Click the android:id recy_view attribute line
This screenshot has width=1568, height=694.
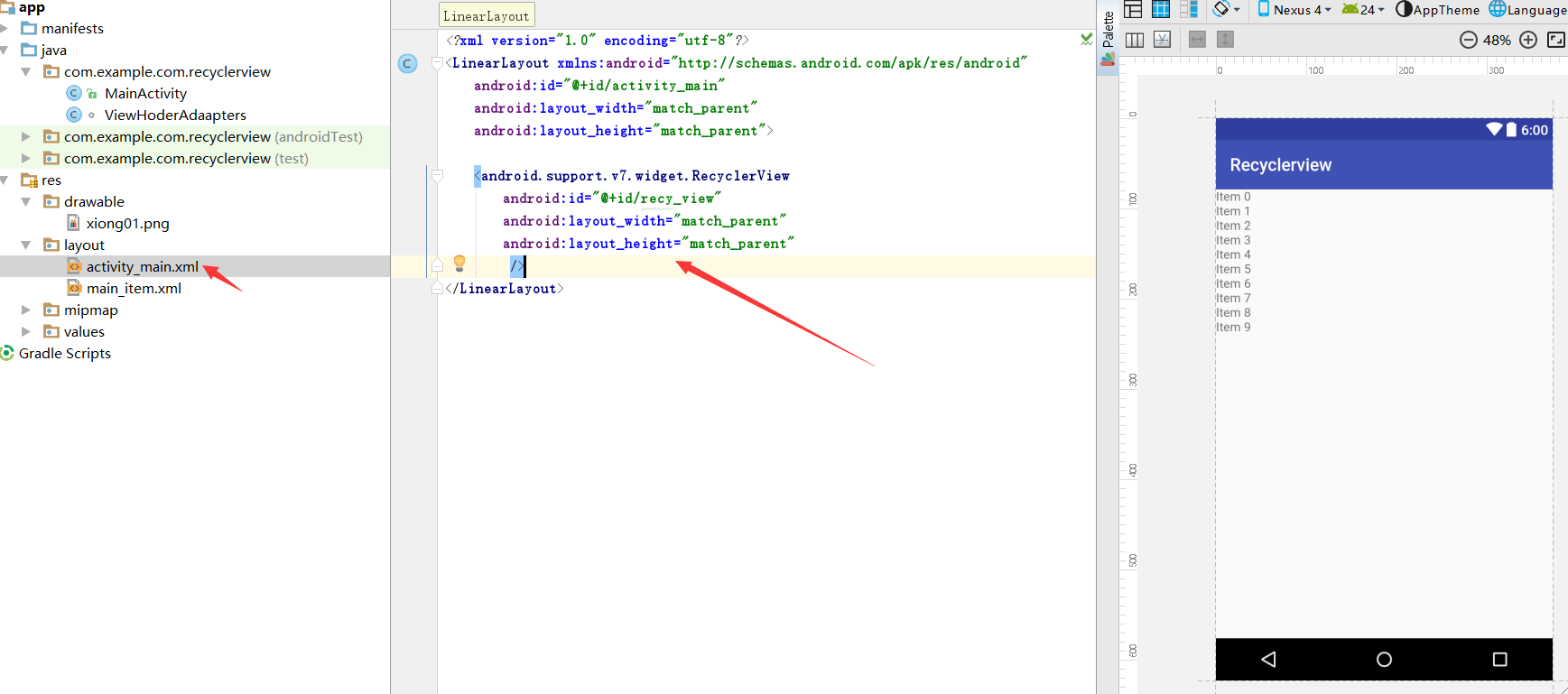pyautogui.click(x=612, y=199)
